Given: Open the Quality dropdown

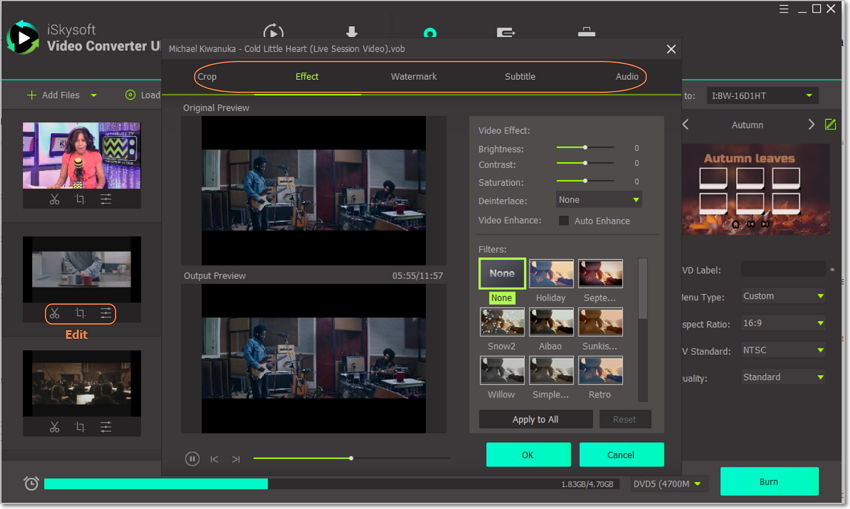Looking at the screenshot, I should (783, 378).
